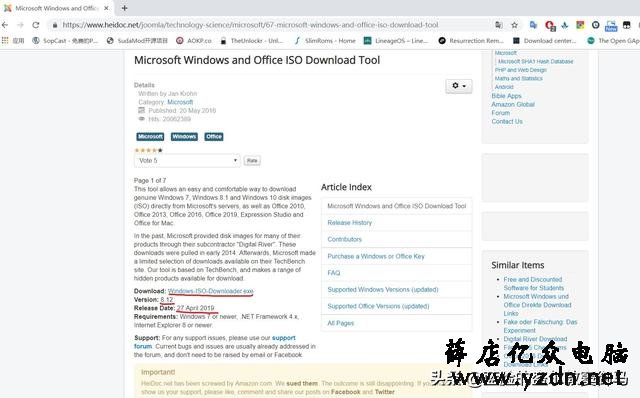
Task: Click the Office tag badge
Action: tap(214, 136)
